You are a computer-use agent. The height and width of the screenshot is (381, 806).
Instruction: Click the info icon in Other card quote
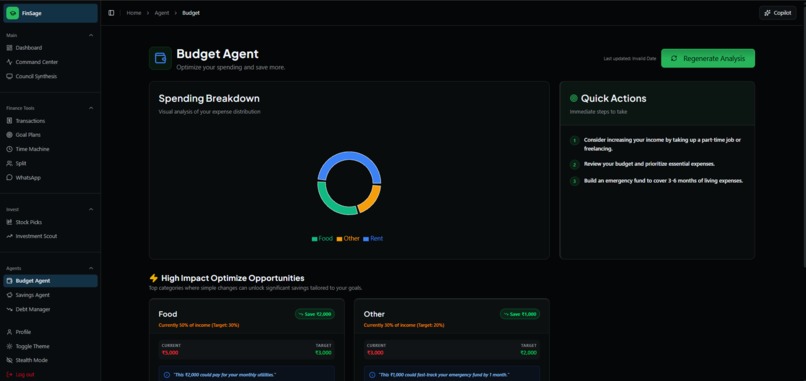372,375
